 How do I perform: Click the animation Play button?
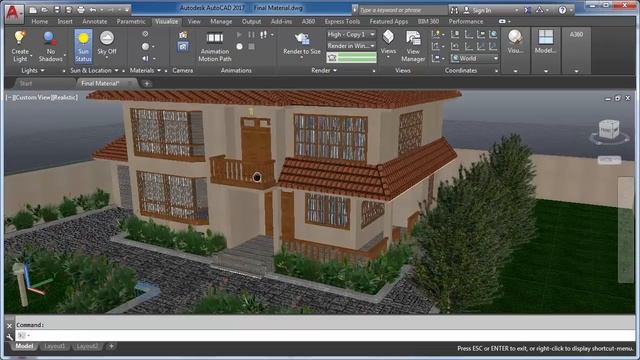(x=239, y=35)
